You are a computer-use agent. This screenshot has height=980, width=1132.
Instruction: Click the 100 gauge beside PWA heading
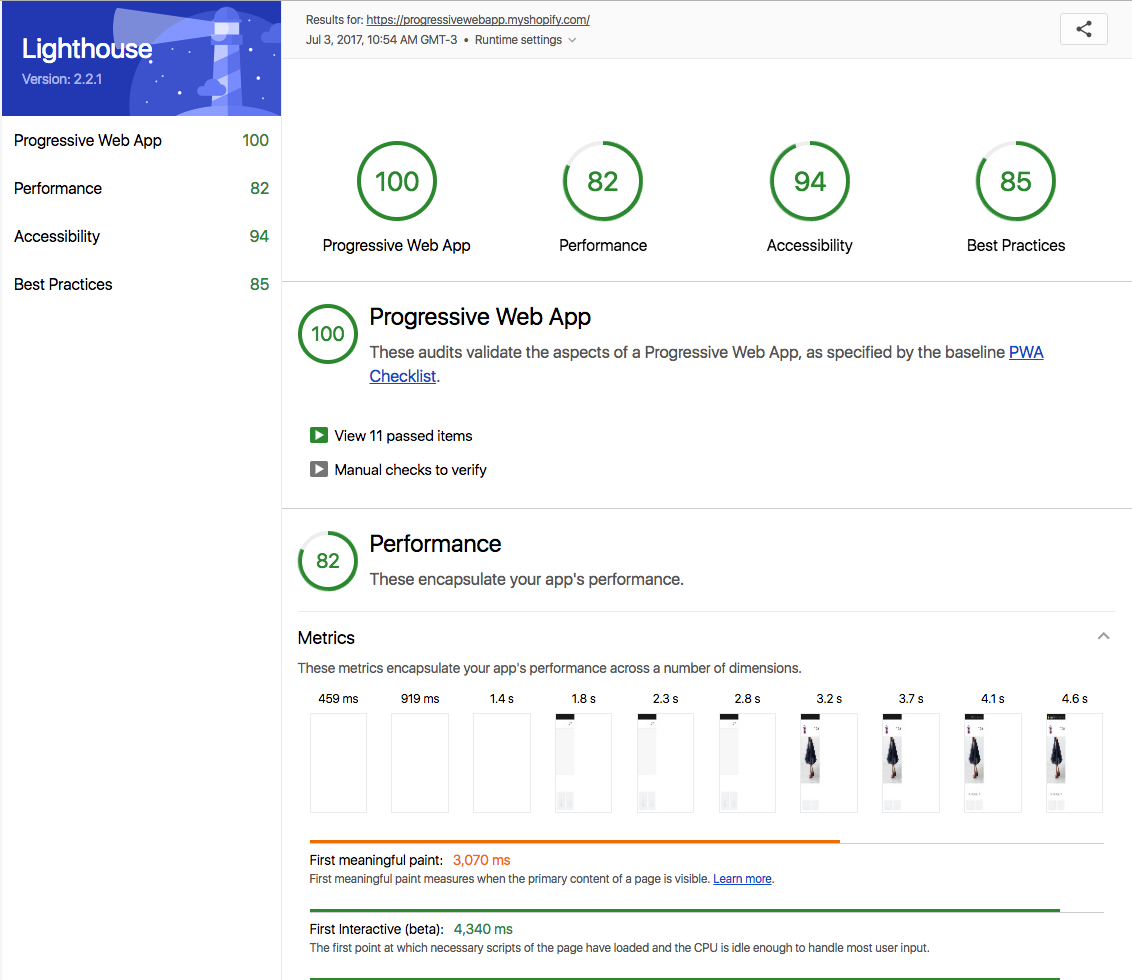pos(328,334)
